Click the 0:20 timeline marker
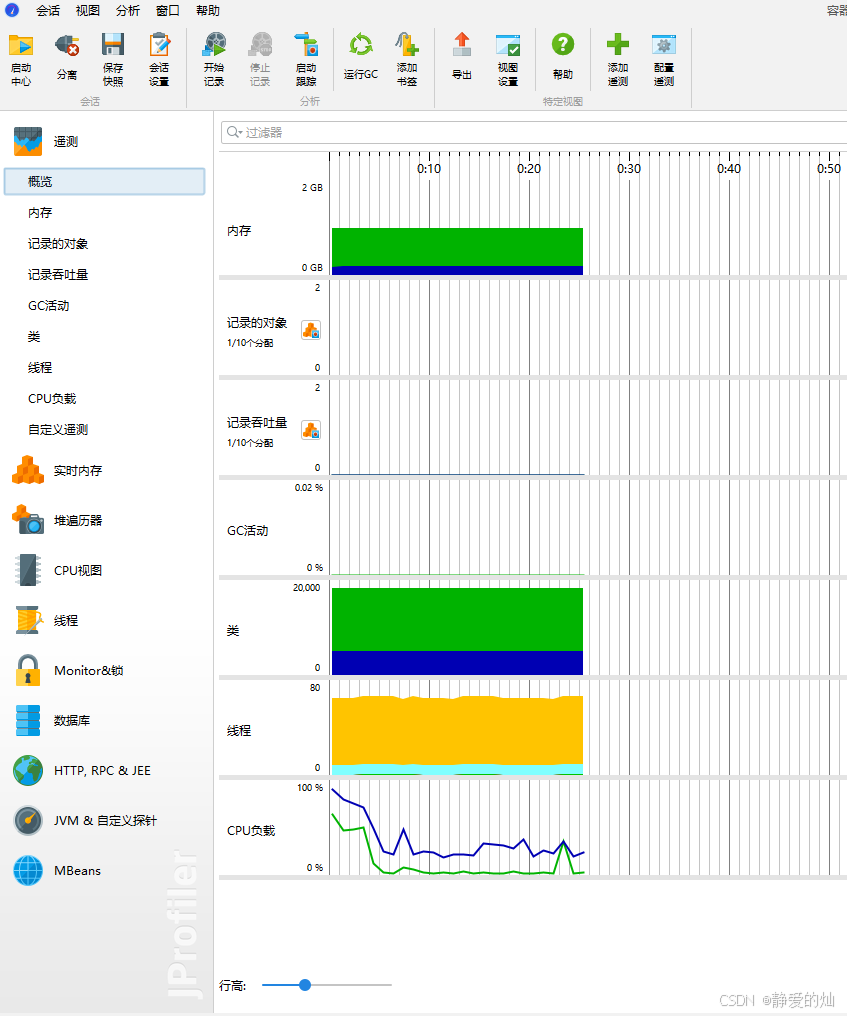The width and height of the screenshot is (847, 1016). pos(529,168)
